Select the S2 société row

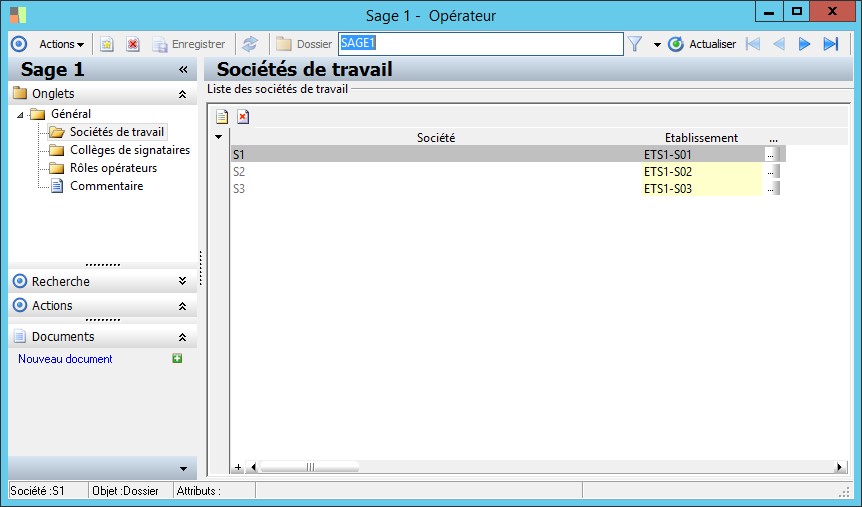tap(436, 172)
